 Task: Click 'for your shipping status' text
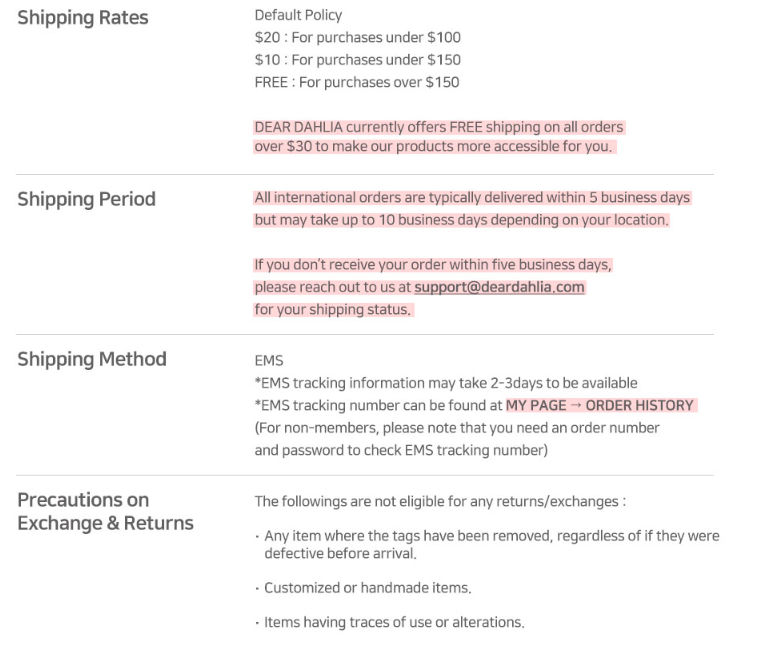click(x=332, y=310)
